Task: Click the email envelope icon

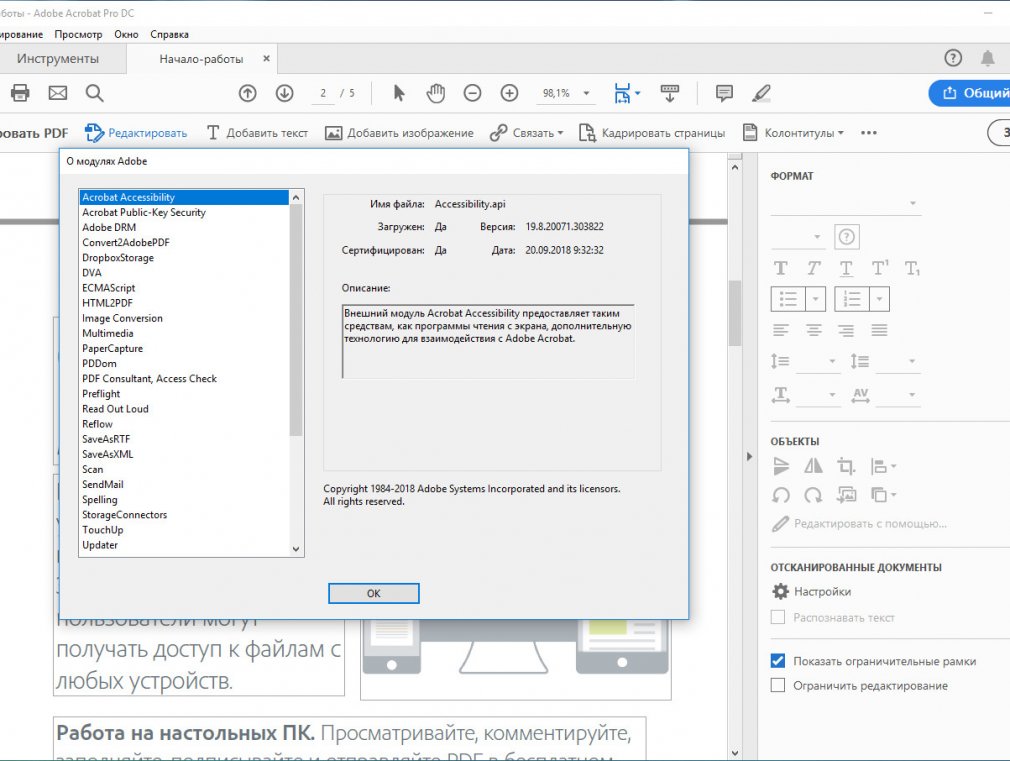Action: pos(58,93)
